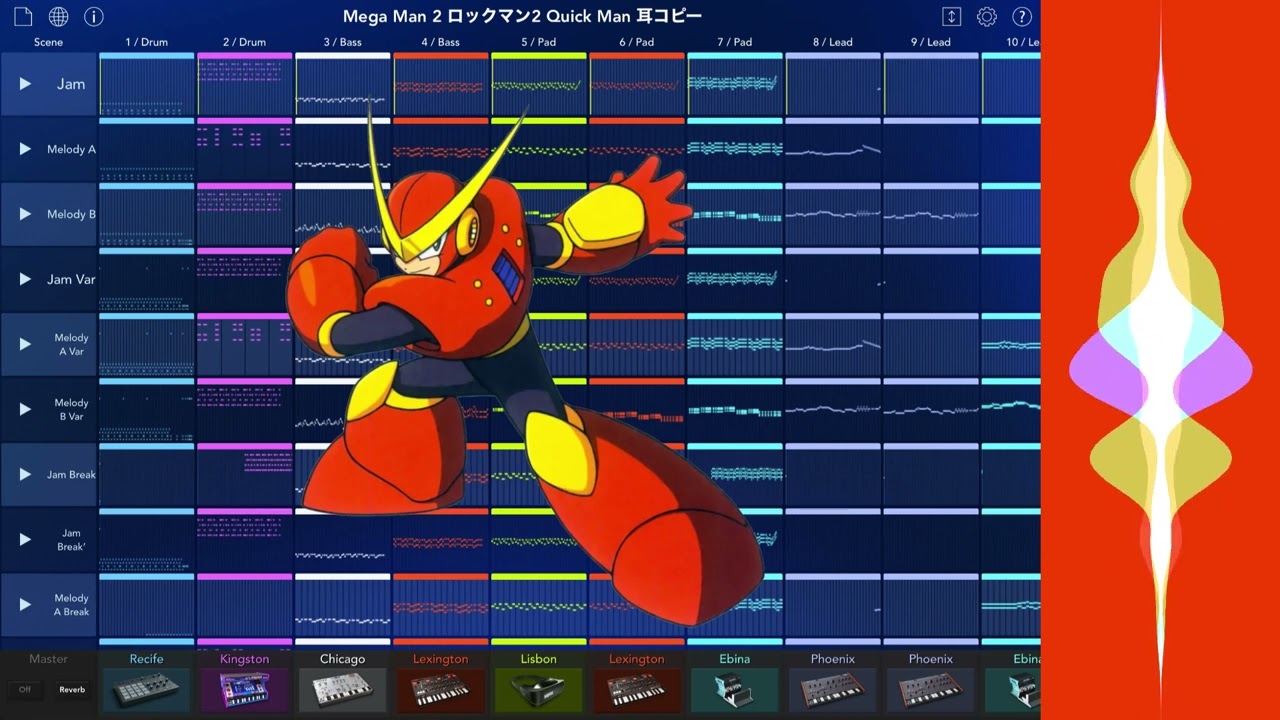Select the 1 / Drum track header

coord(146,42)
